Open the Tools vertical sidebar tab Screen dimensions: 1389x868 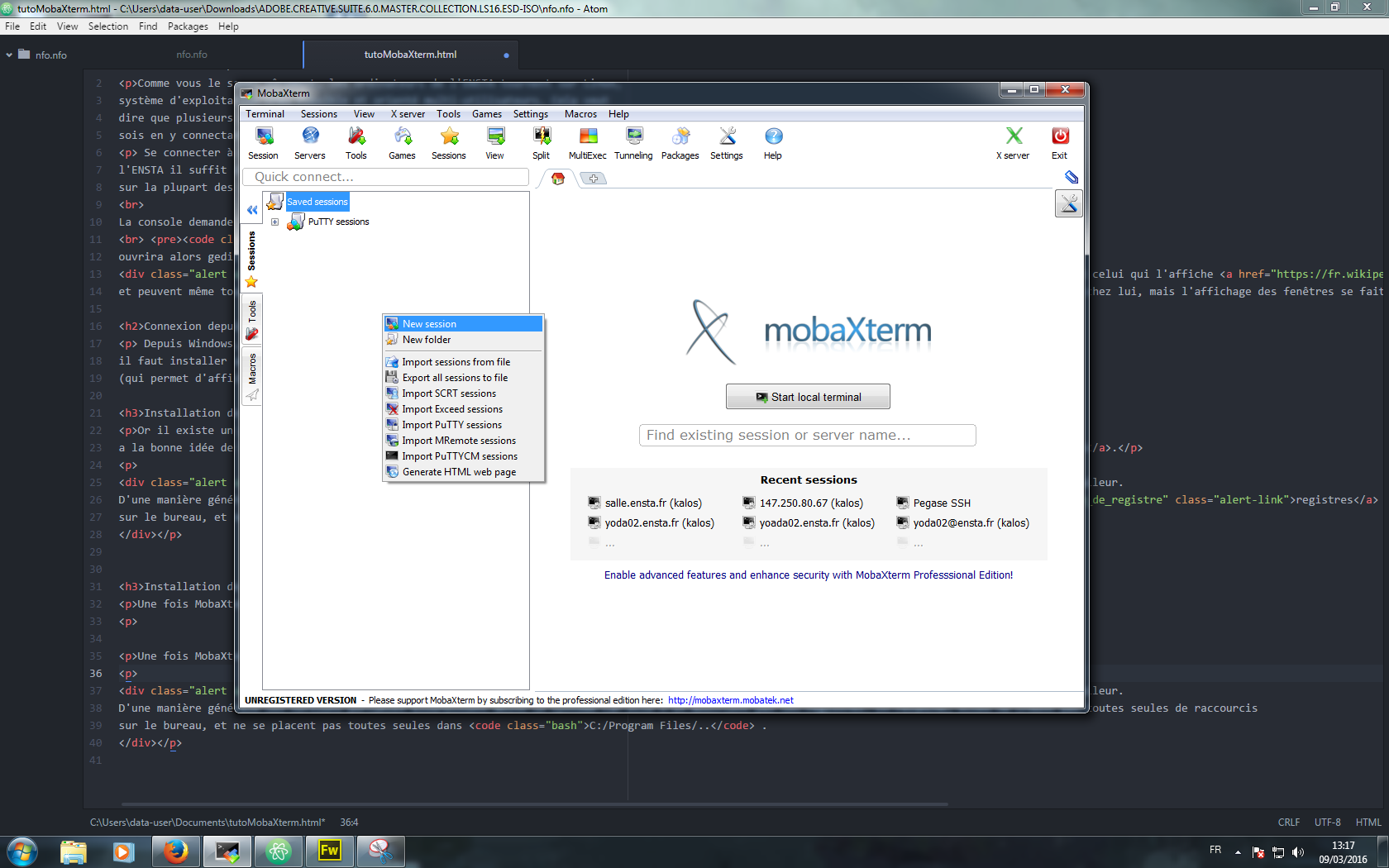coord(252,321)
